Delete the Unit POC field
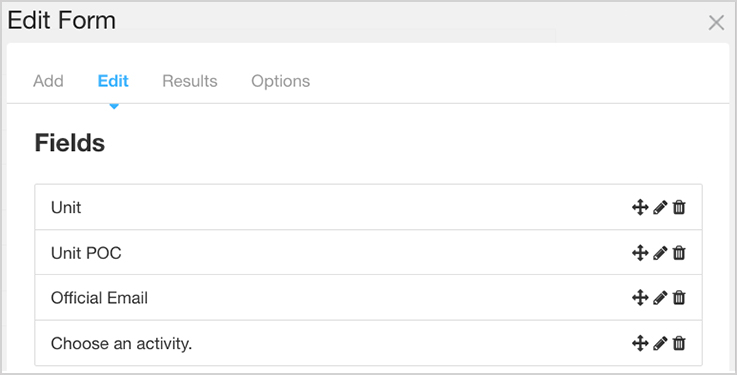Image resolution: width=737 pixels, height=375 pixels. point(679,253)
